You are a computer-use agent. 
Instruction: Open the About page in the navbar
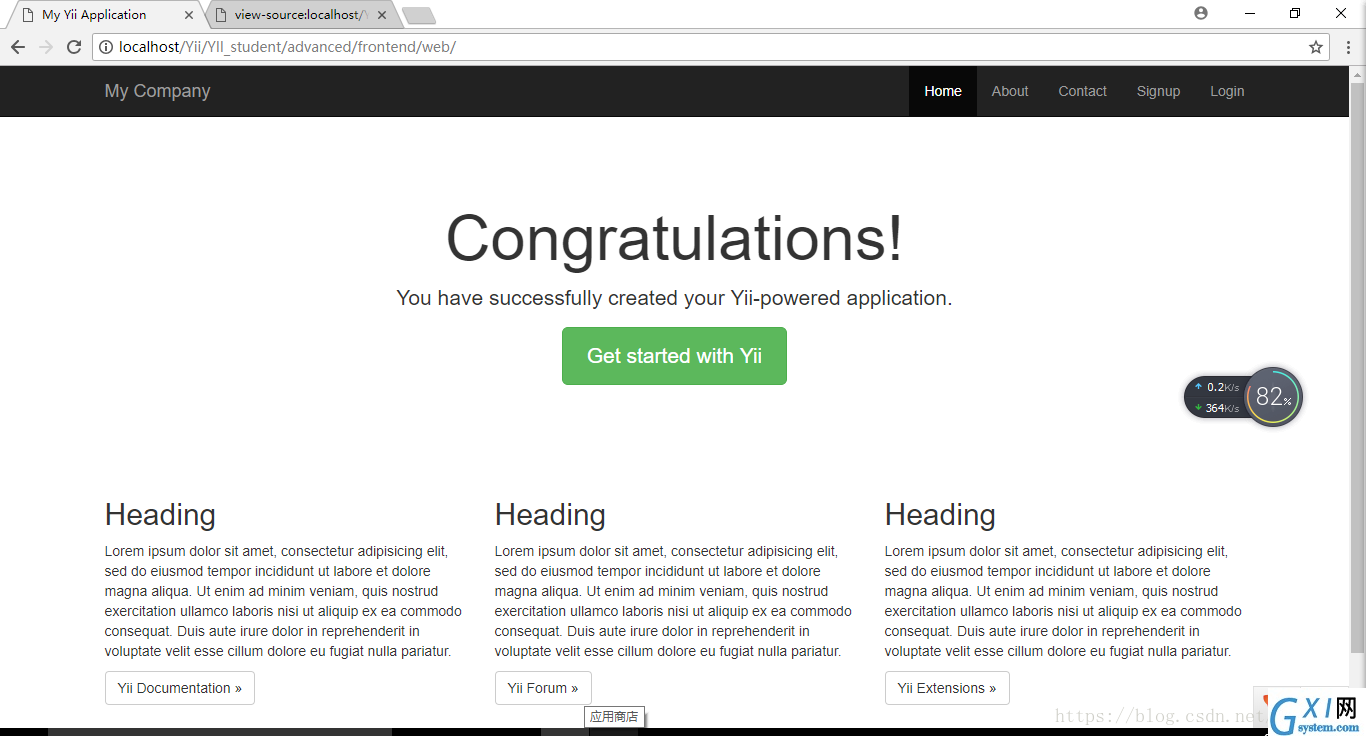[x=1010, y=91]
